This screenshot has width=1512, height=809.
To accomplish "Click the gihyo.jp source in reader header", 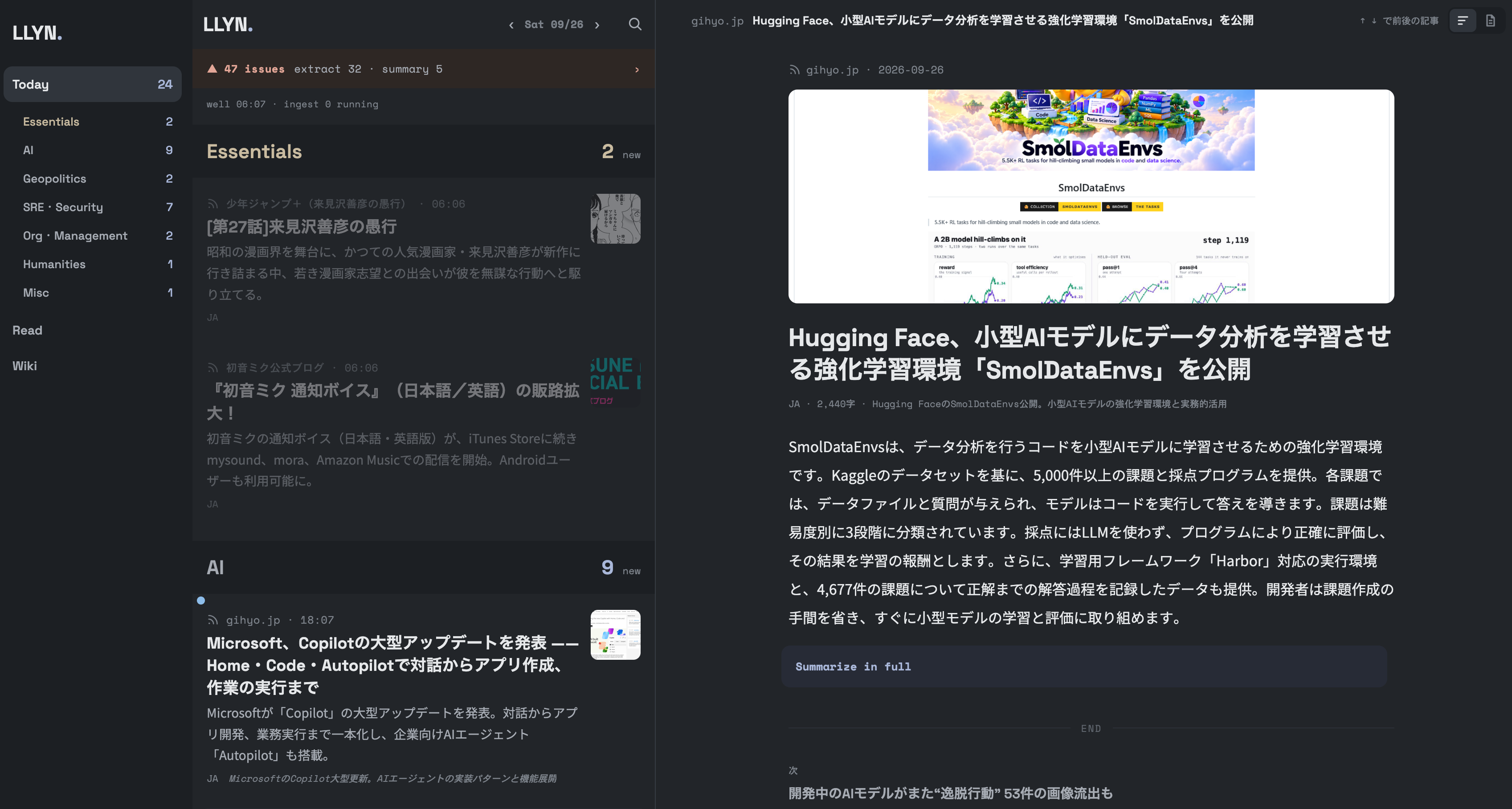I will 717,20.
